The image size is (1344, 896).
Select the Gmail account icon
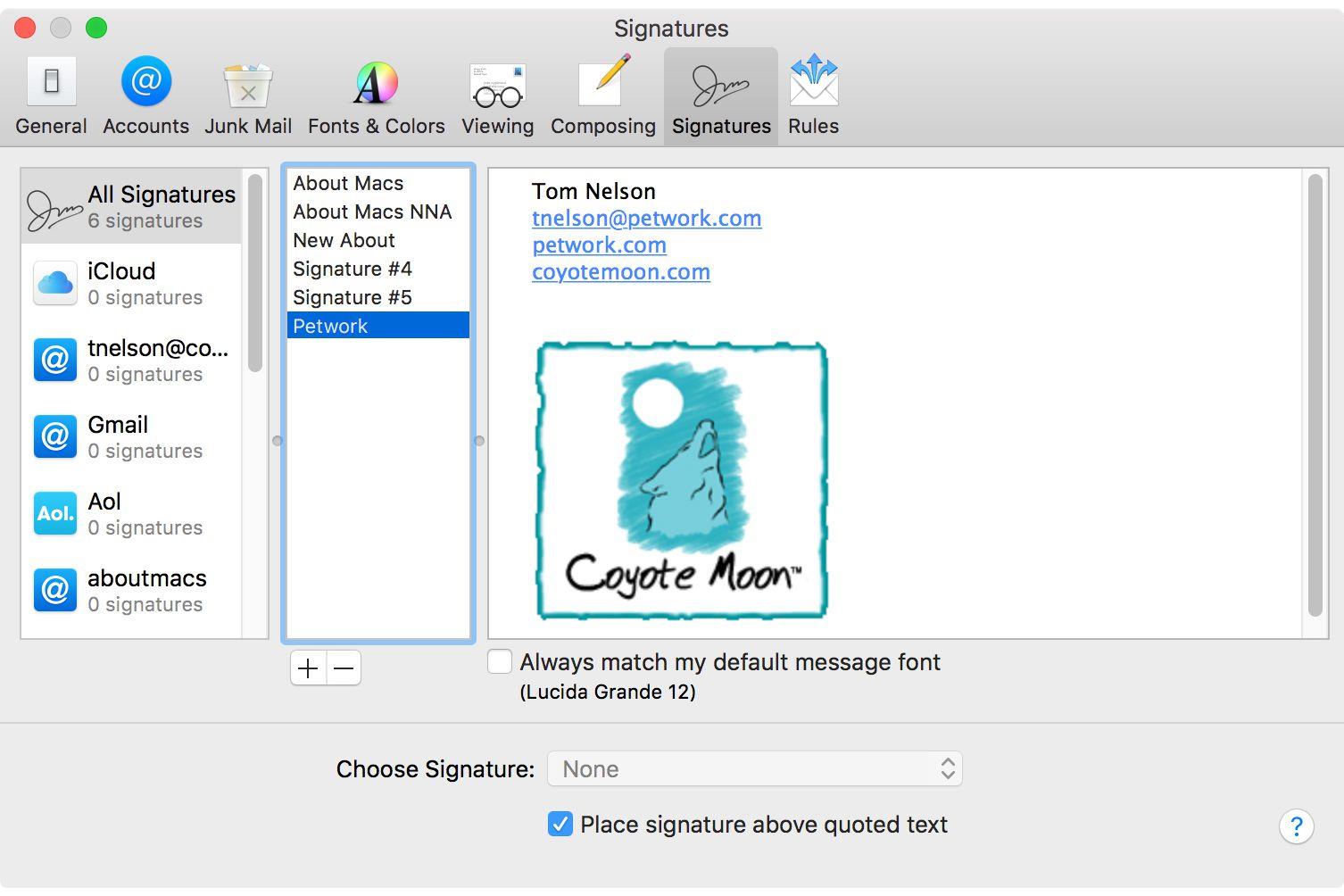tap(55, 436)
